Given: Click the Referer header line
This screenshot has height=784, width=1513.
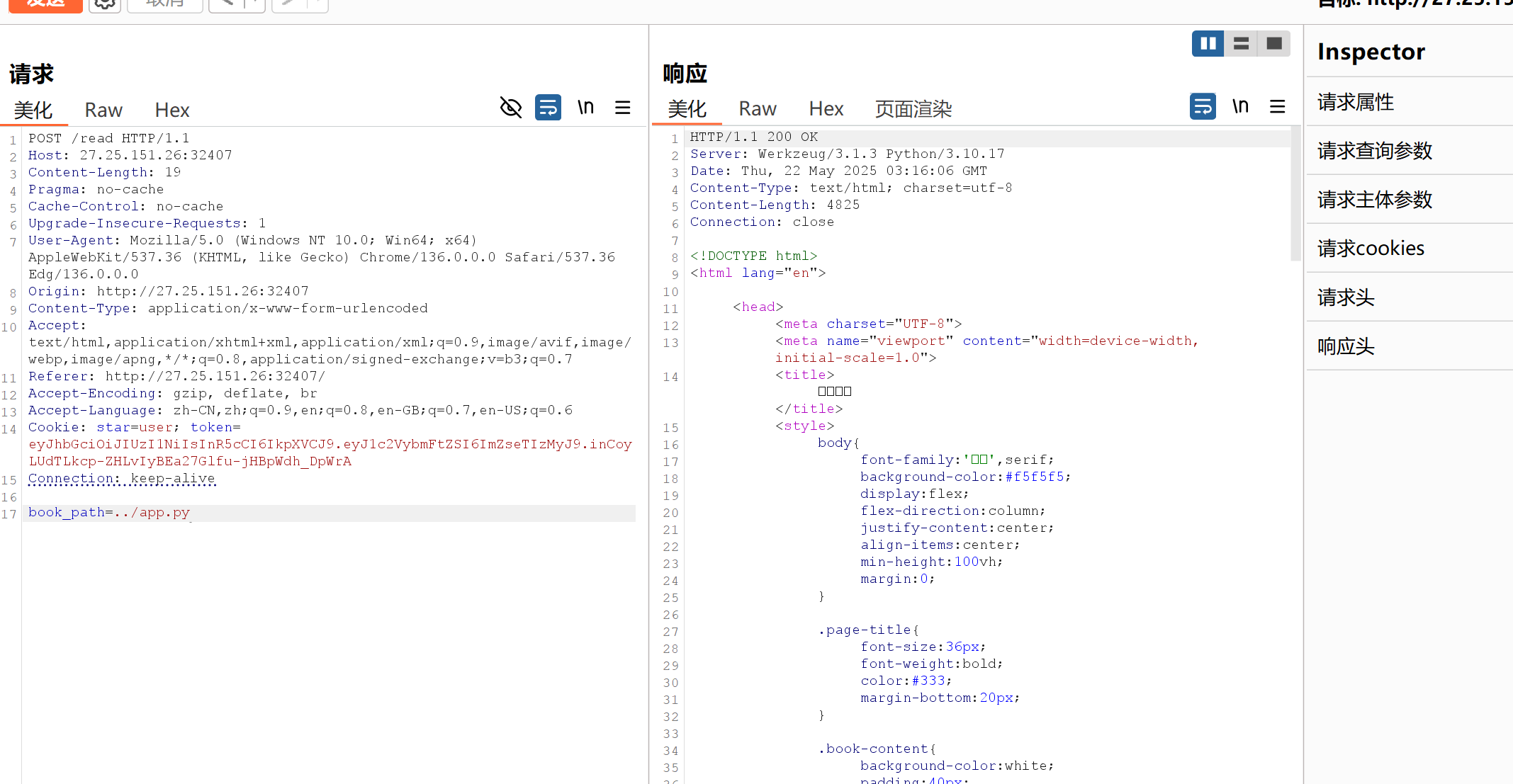Looking at the screenshot, I should click(177, 376).
